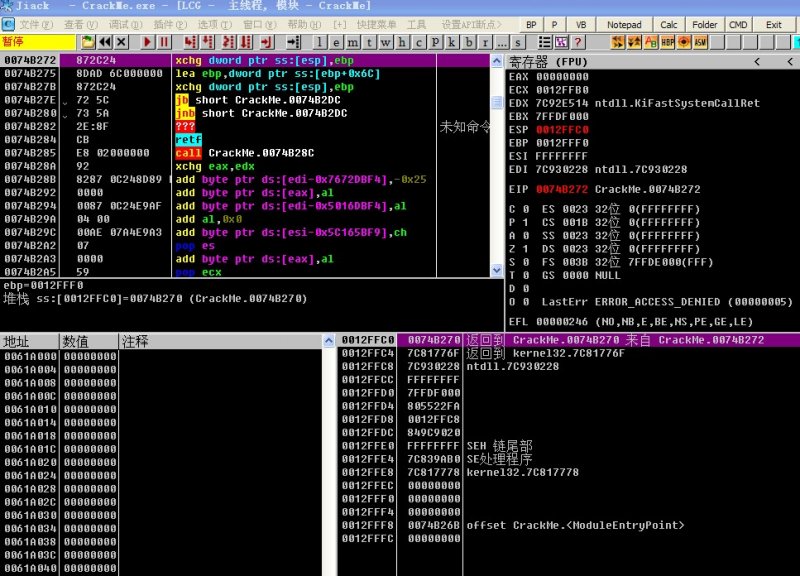Click the open file folder icon
Image resolution: width=800 pixels, height=576 pixels.
click(x=87, y=42)
